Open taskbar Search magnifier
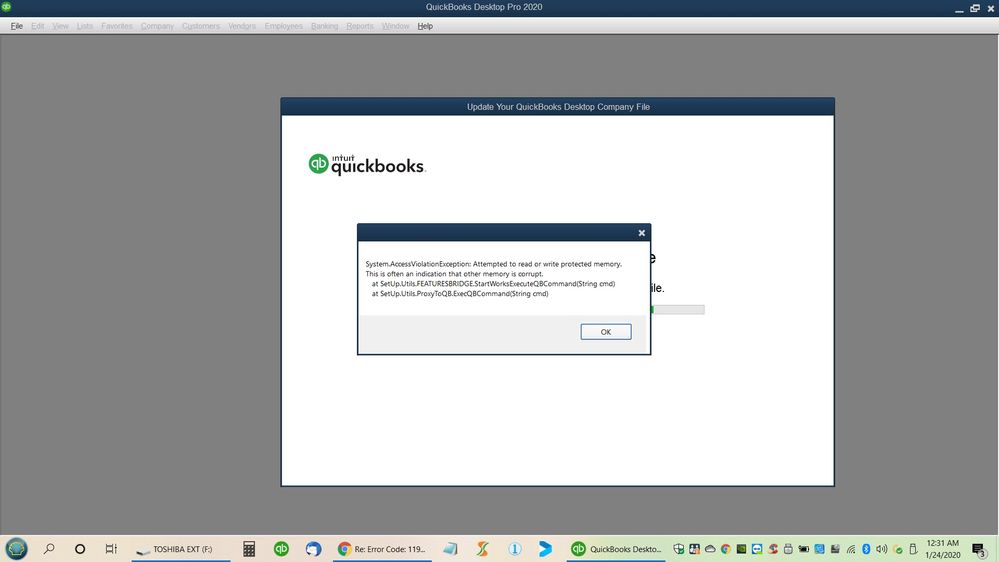 (49, 549)
